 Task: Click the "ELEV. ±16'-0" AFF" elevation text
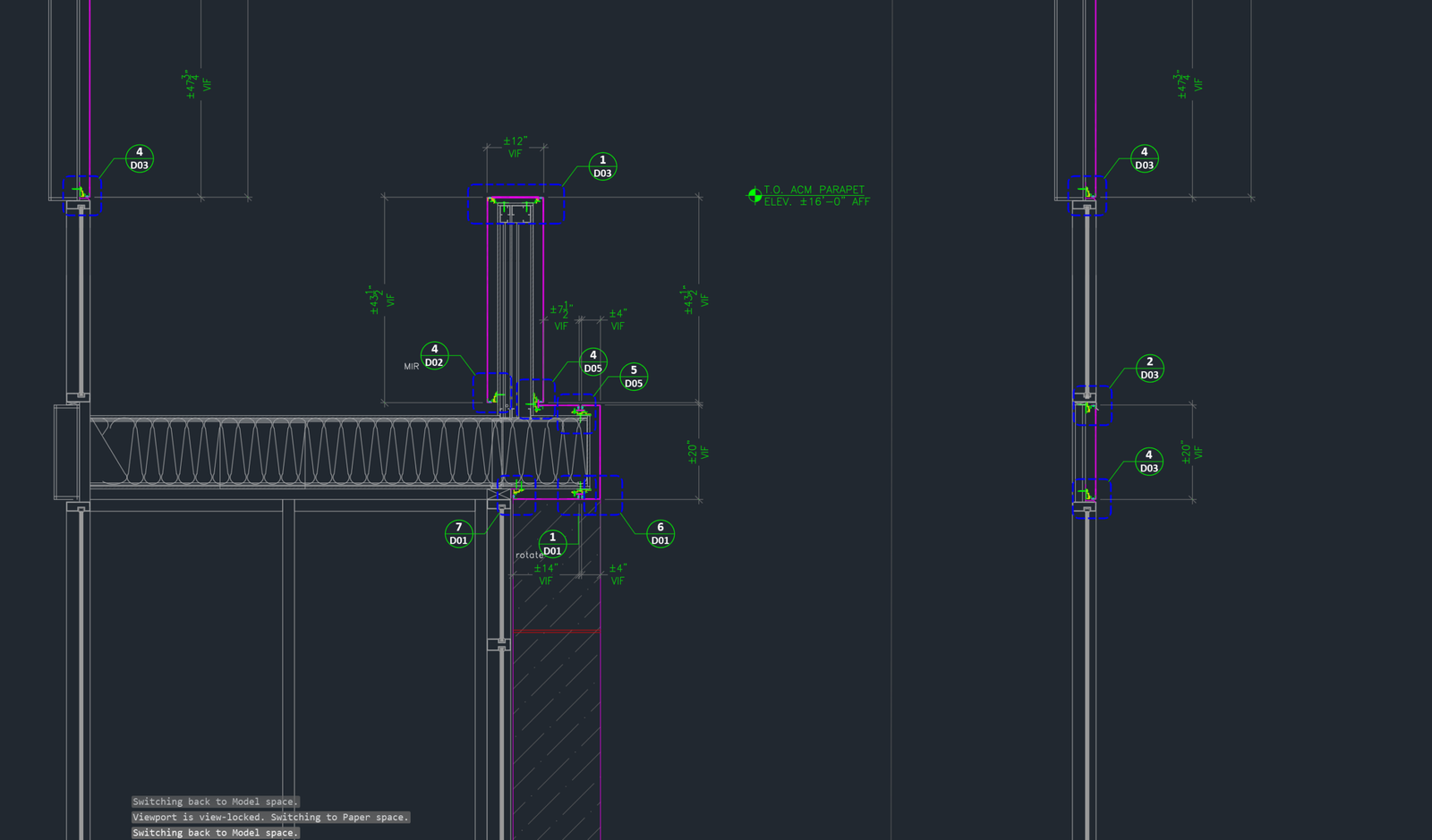point(817,202)
